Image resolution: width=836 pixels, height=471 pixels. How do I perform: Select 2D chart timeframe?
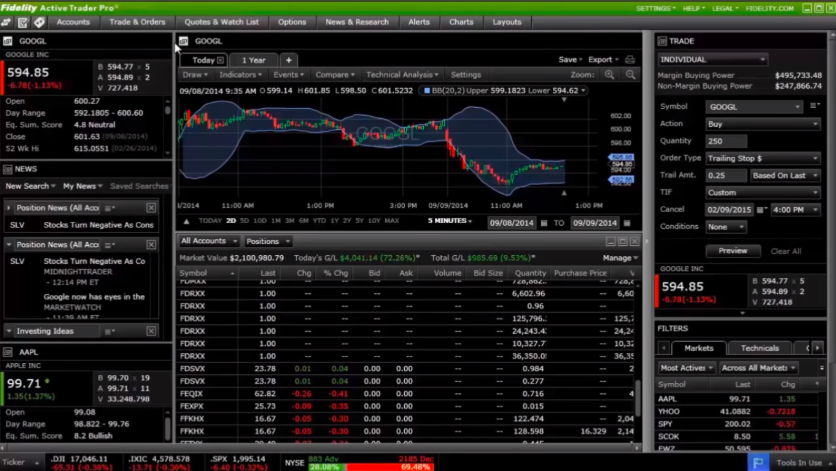tap(231, 221)
